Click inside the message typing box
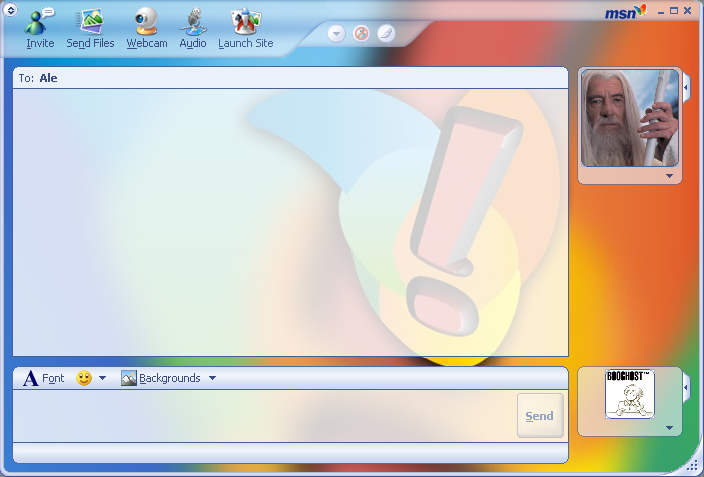 [x=260, y=415]
